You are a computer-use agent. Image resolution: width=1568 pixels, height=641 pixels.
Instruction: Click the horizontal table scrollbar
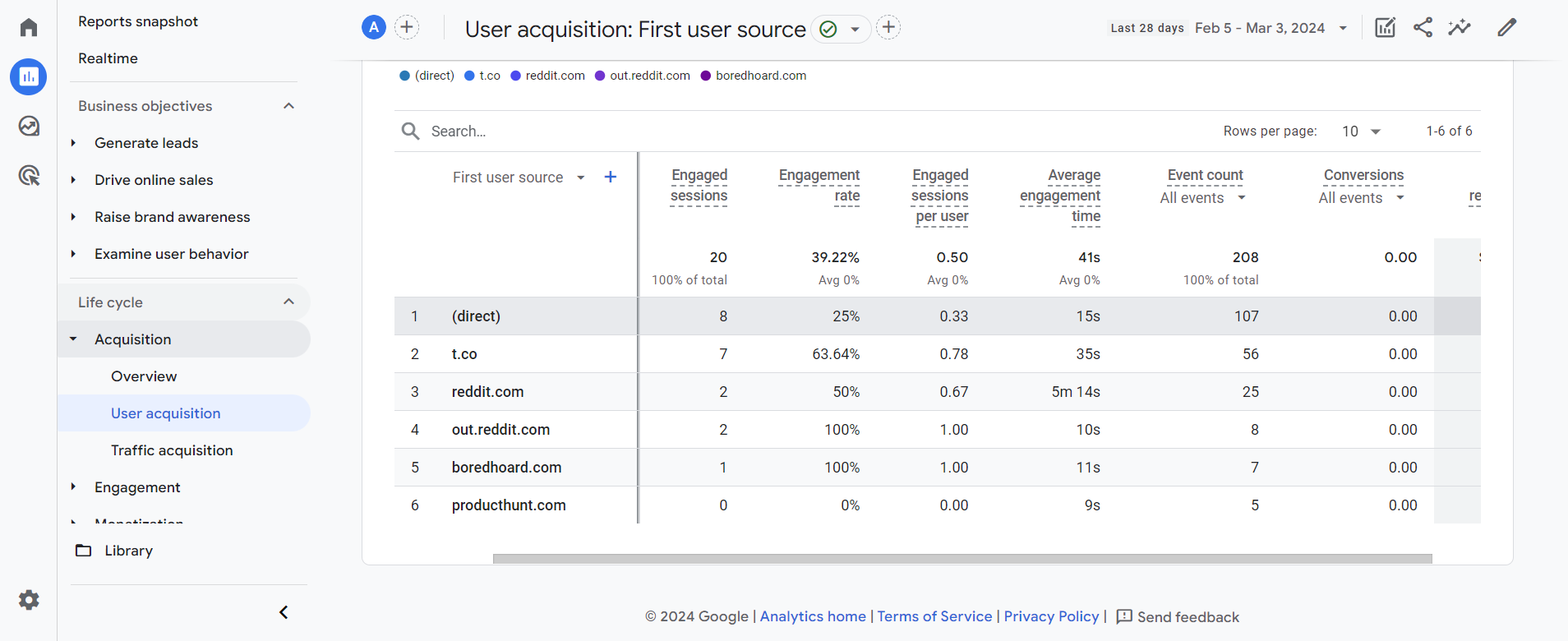pyautogui.click(x=962, y=559)
